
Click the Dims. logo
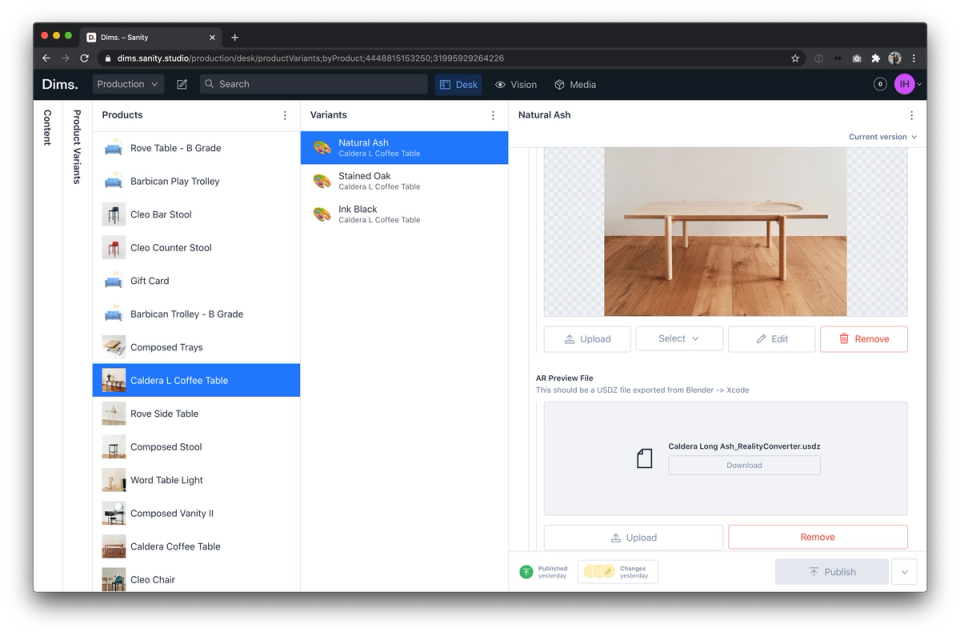pyautogui.click(x=60, y=84)
